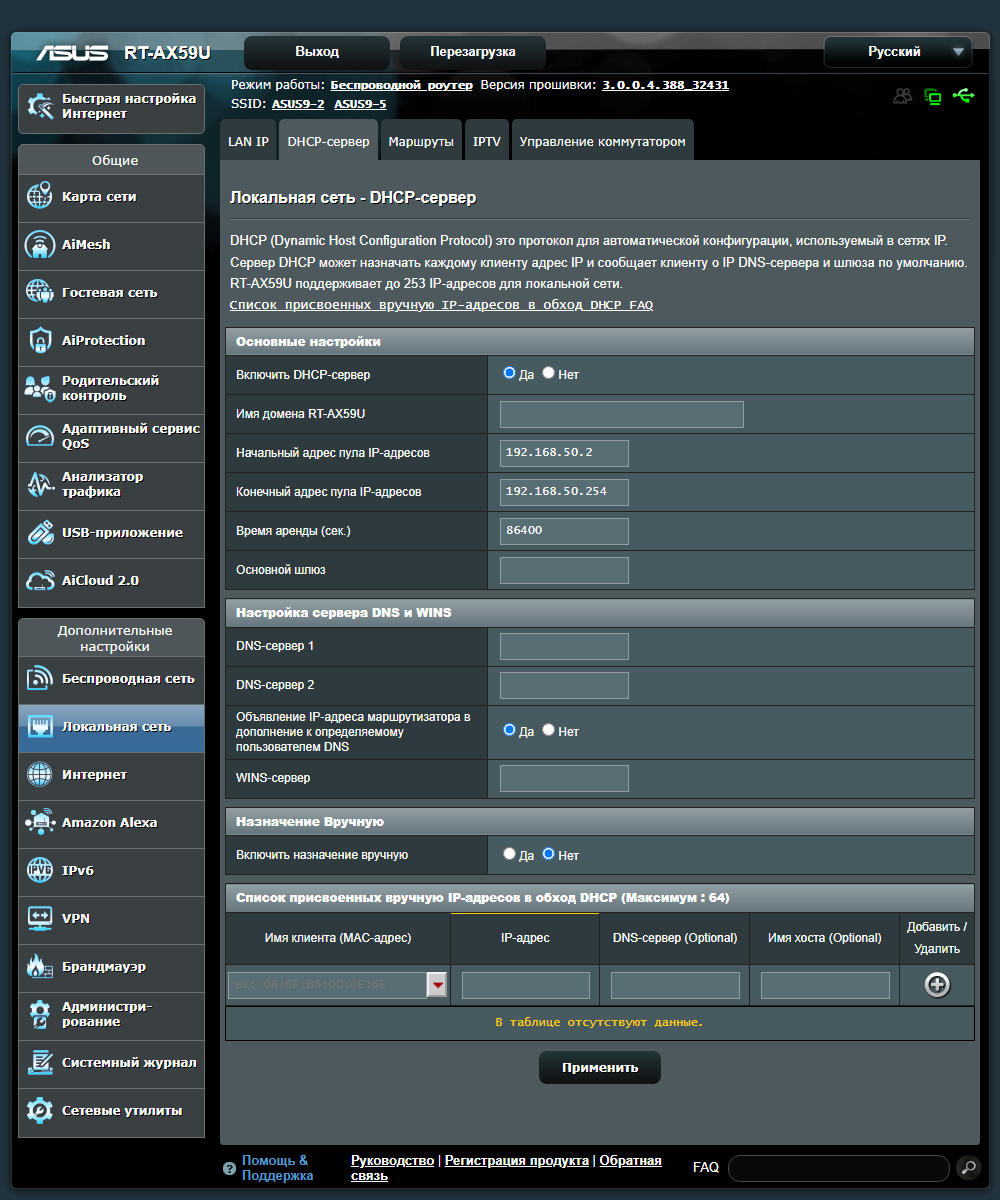Open the manual IP list DHCP FAQ link
Image resolution: width=1000 pixels, height=1200 pixels.
(x=441, y=305)
